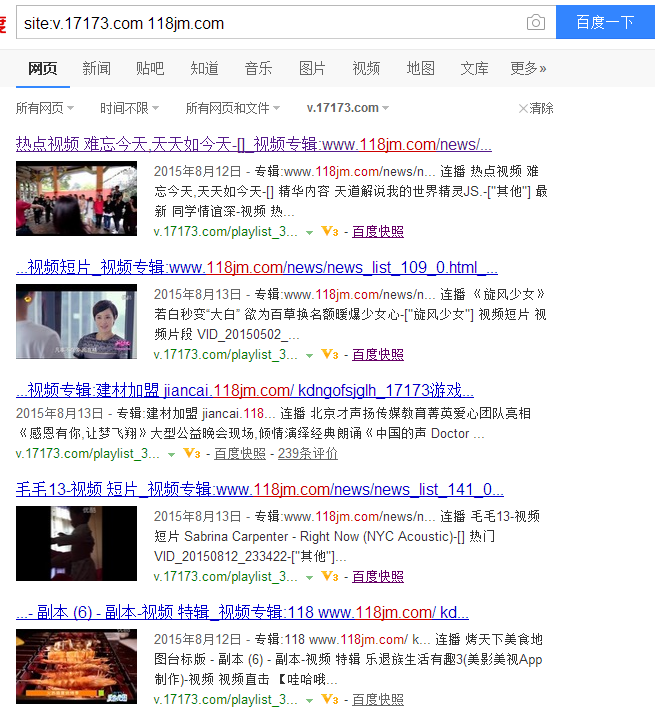Open the 副本 (6) 视频特辑 result title
Viewport: 655px width, 713px height.
(242, 612)
